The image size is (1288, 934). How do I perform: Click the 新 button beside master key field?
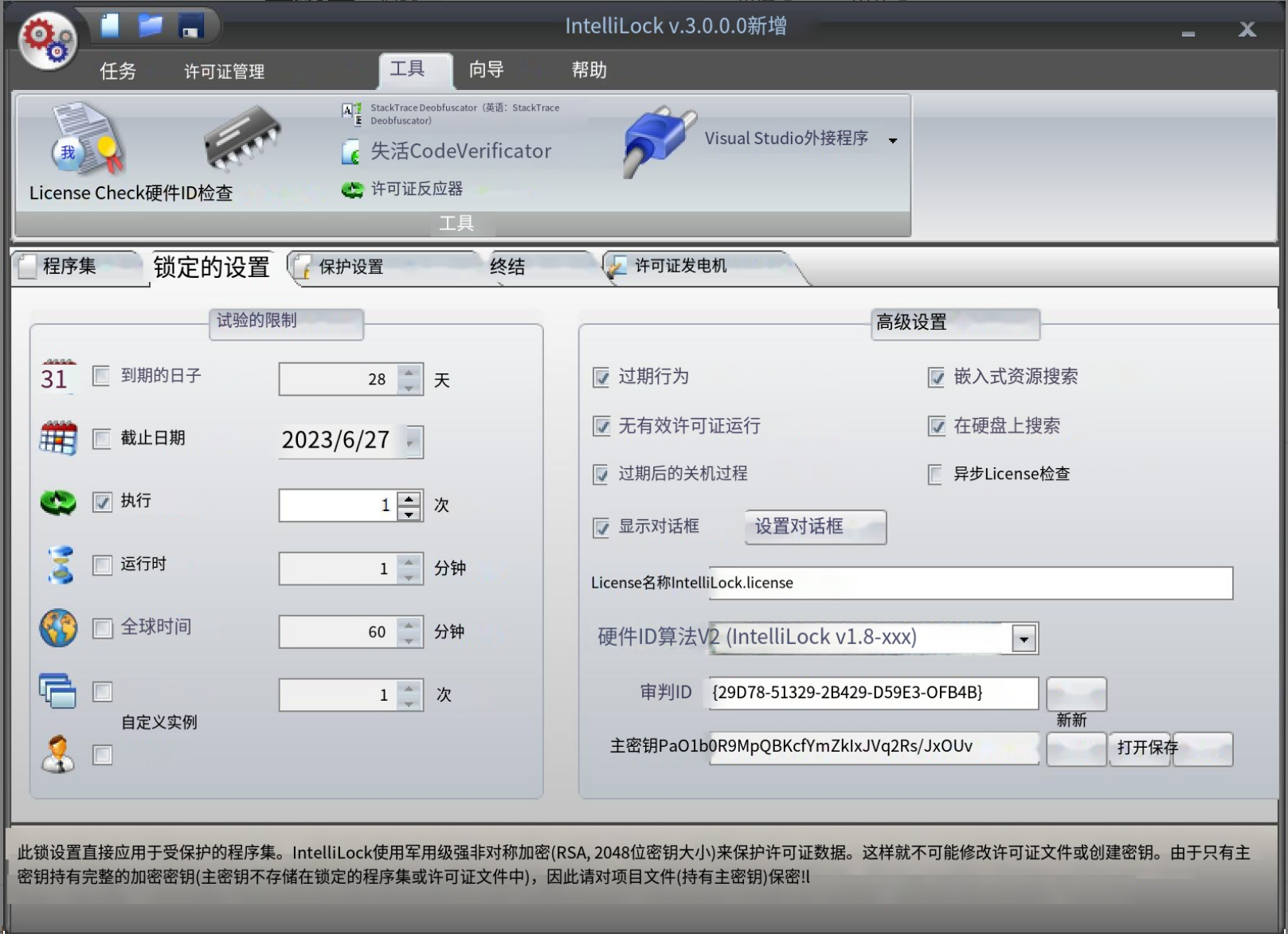[1076, 748]
